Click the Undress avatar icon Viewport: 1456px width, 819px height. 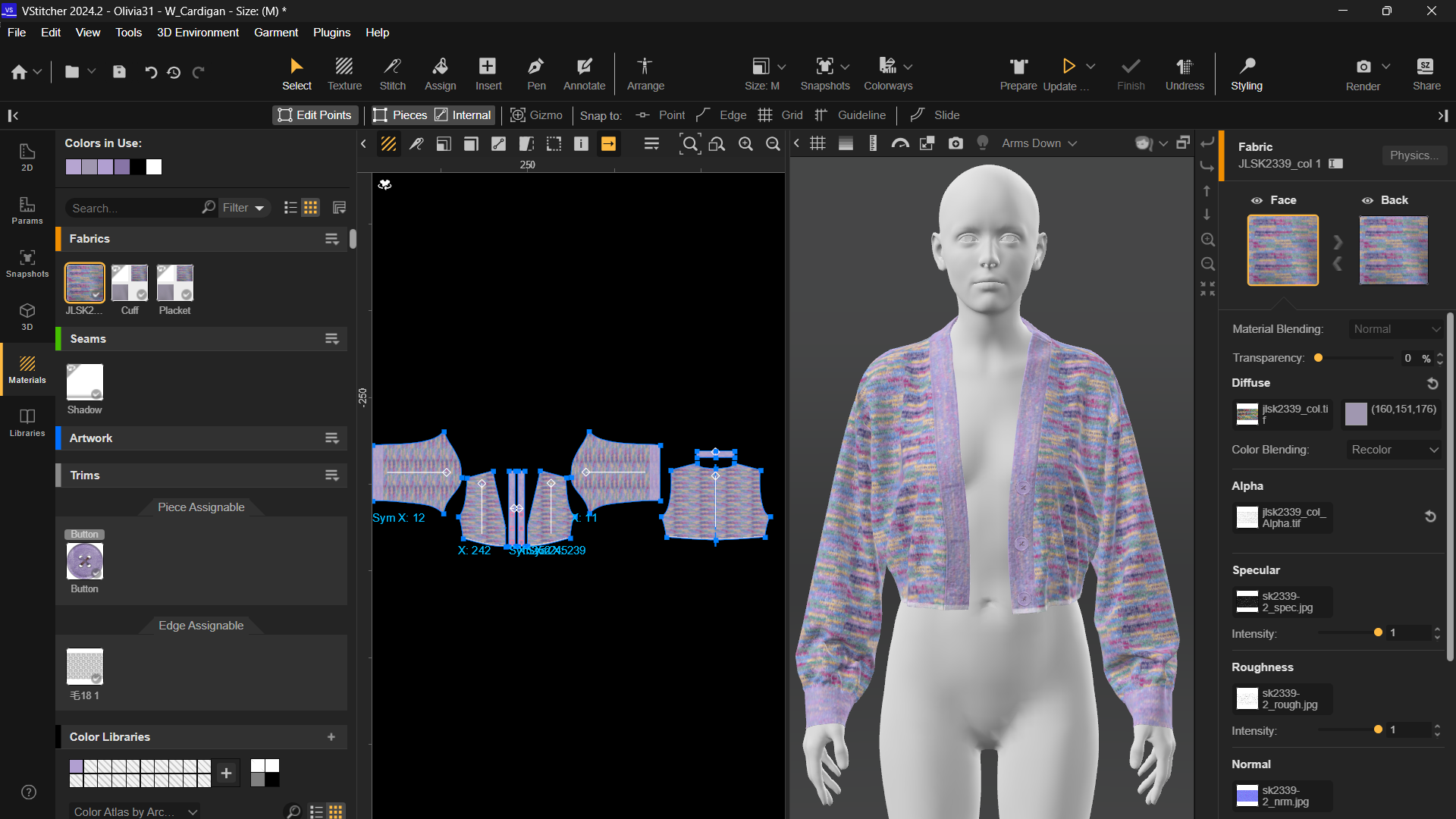1185,74
